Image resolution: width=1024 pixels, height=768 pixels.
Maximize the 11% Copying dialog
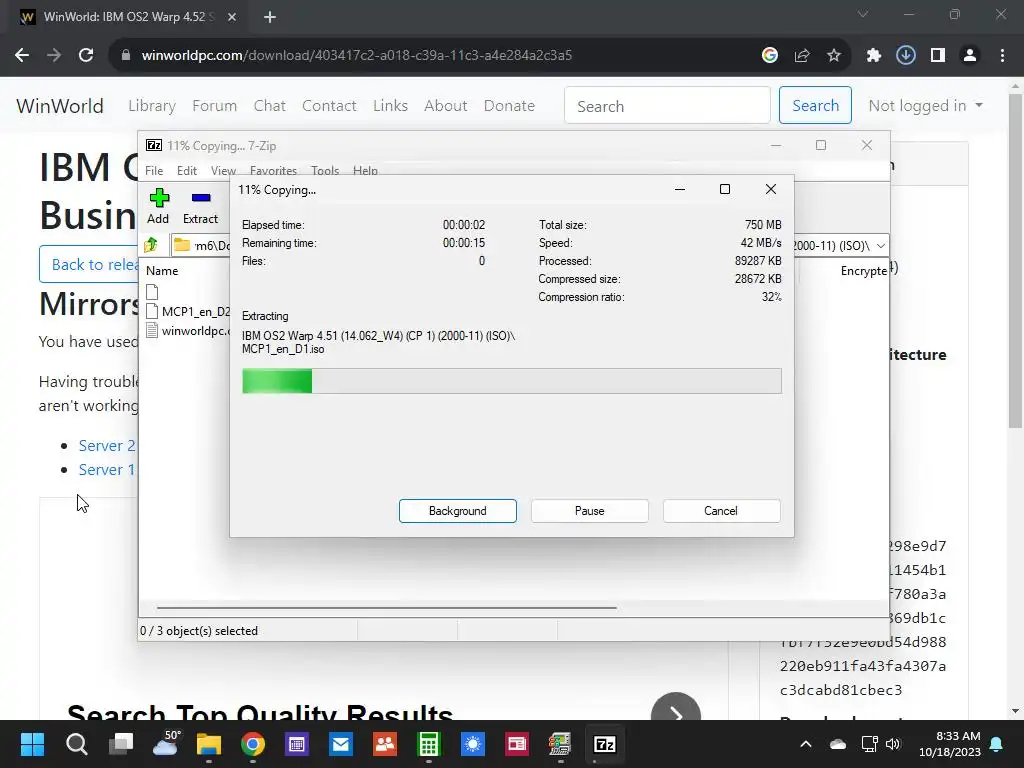725,189
